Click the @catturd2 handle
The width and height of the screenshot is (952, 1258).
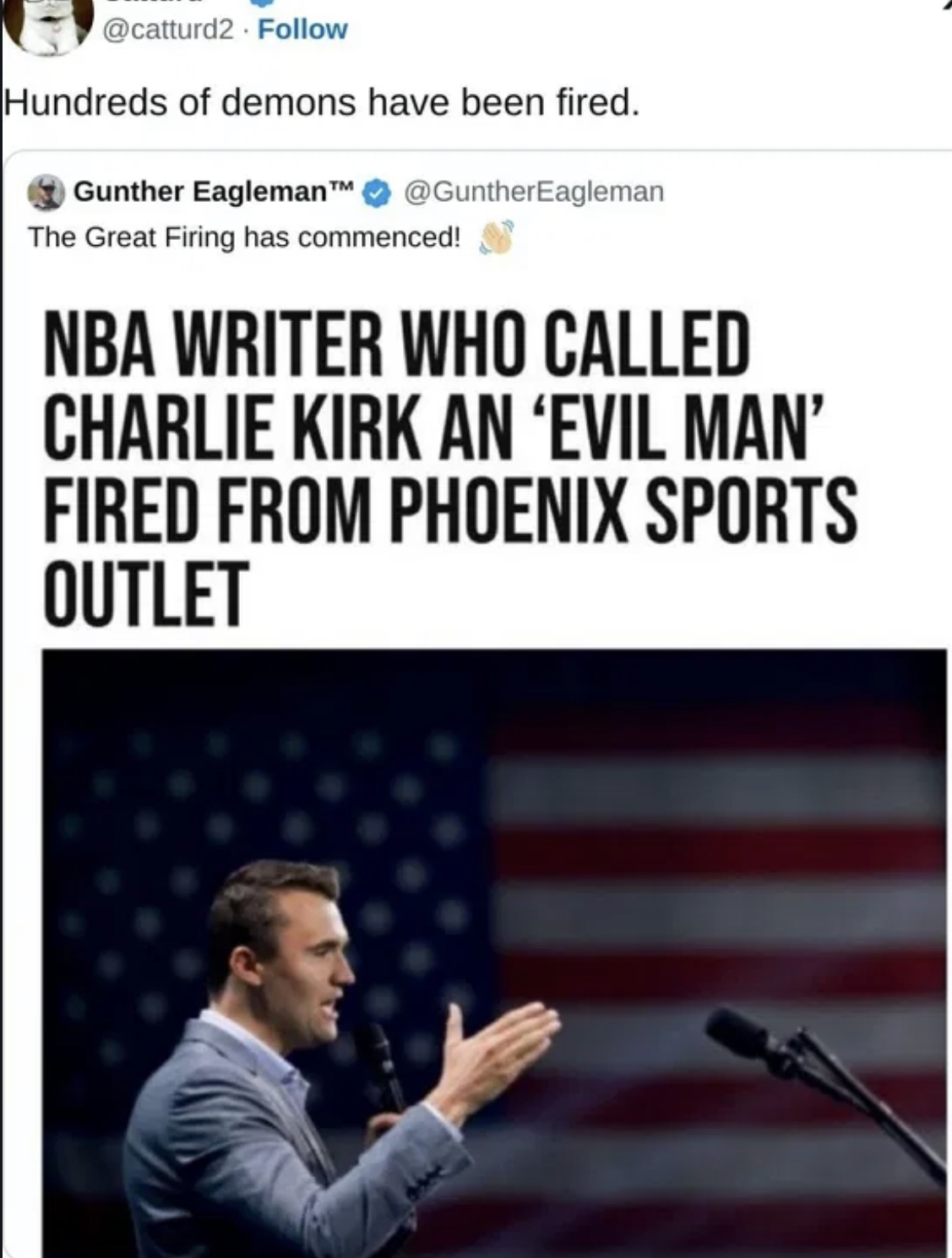pyautogui.click(x=167, y=30)
